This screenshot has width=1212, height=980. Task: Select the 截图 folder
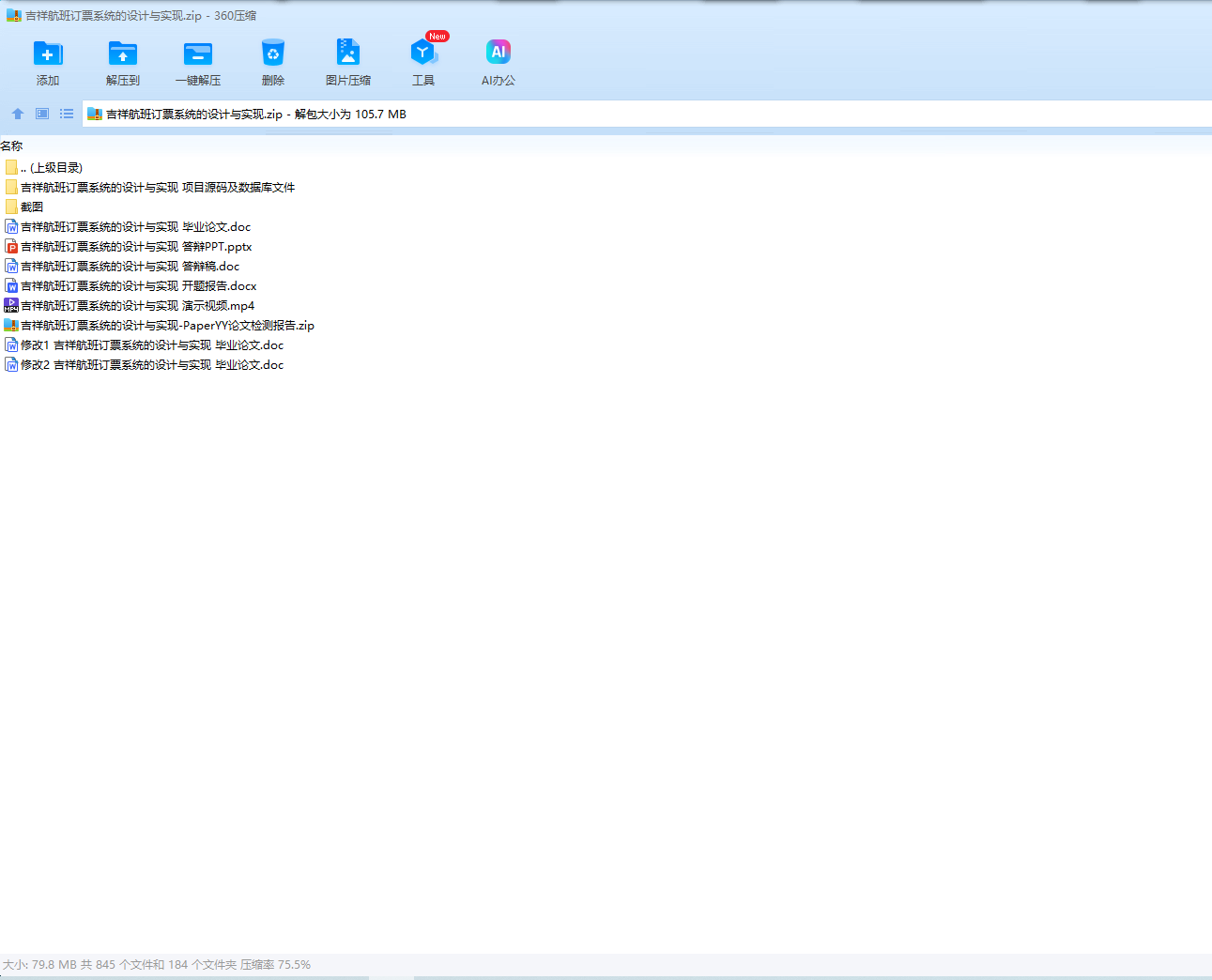23,207
